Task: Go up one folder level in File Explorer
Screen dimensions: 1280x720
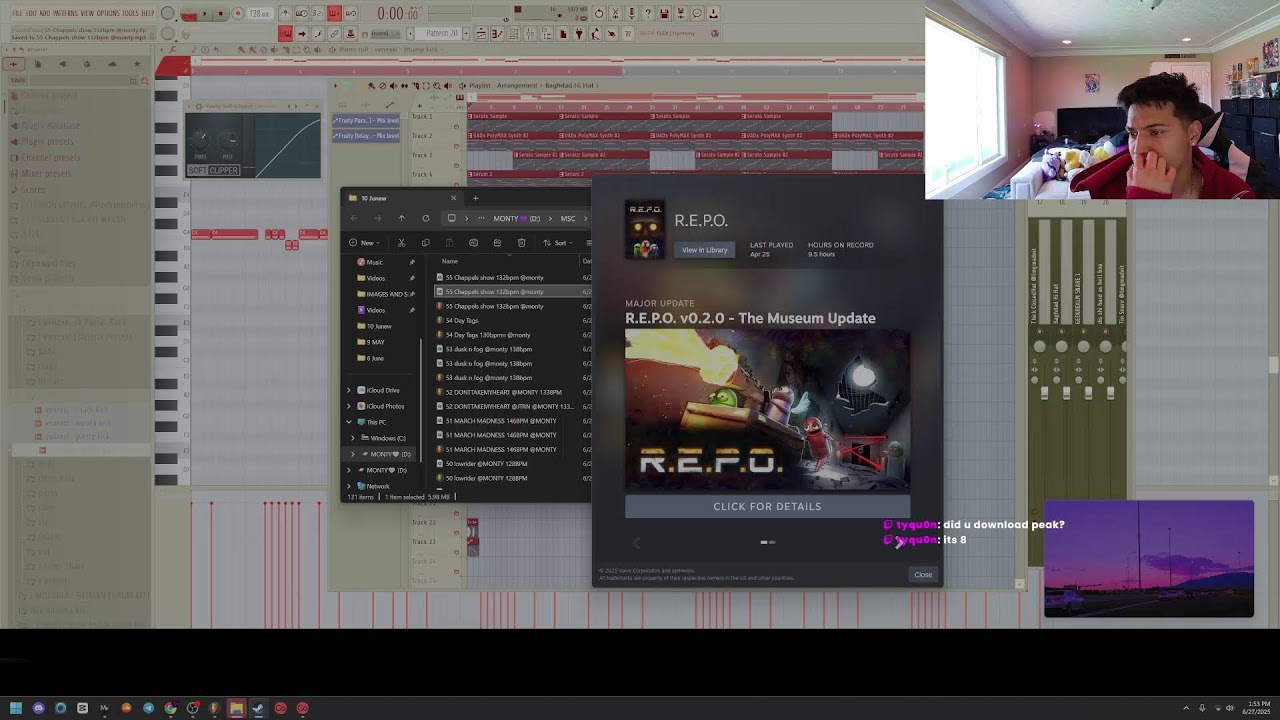Action: 401,218
